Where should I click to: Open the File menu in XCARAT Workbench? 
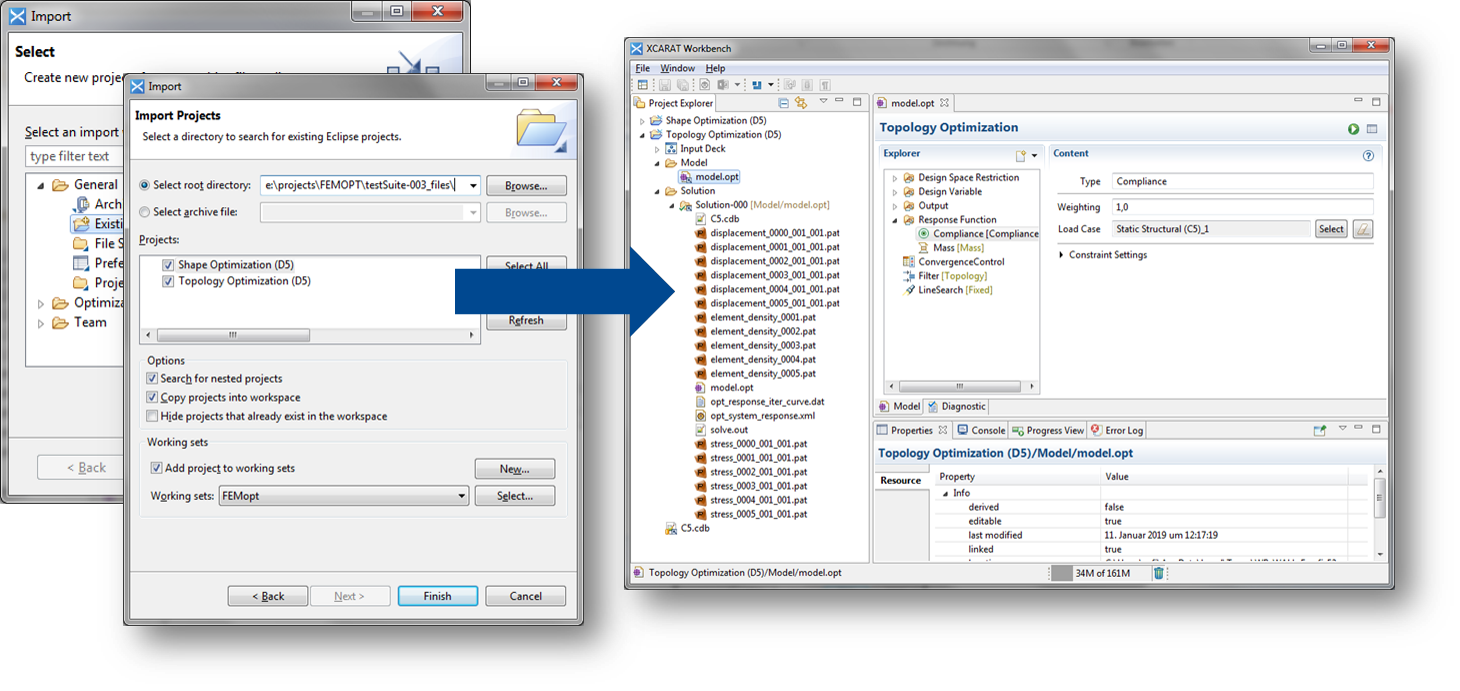[643, 68]
